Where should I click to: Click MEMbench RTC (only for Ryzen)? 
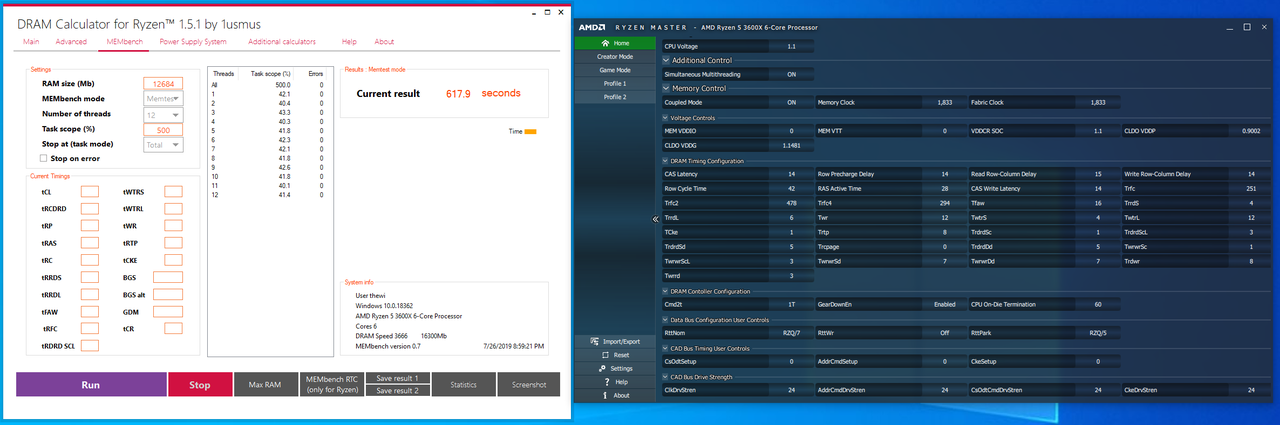click(331, 384)
